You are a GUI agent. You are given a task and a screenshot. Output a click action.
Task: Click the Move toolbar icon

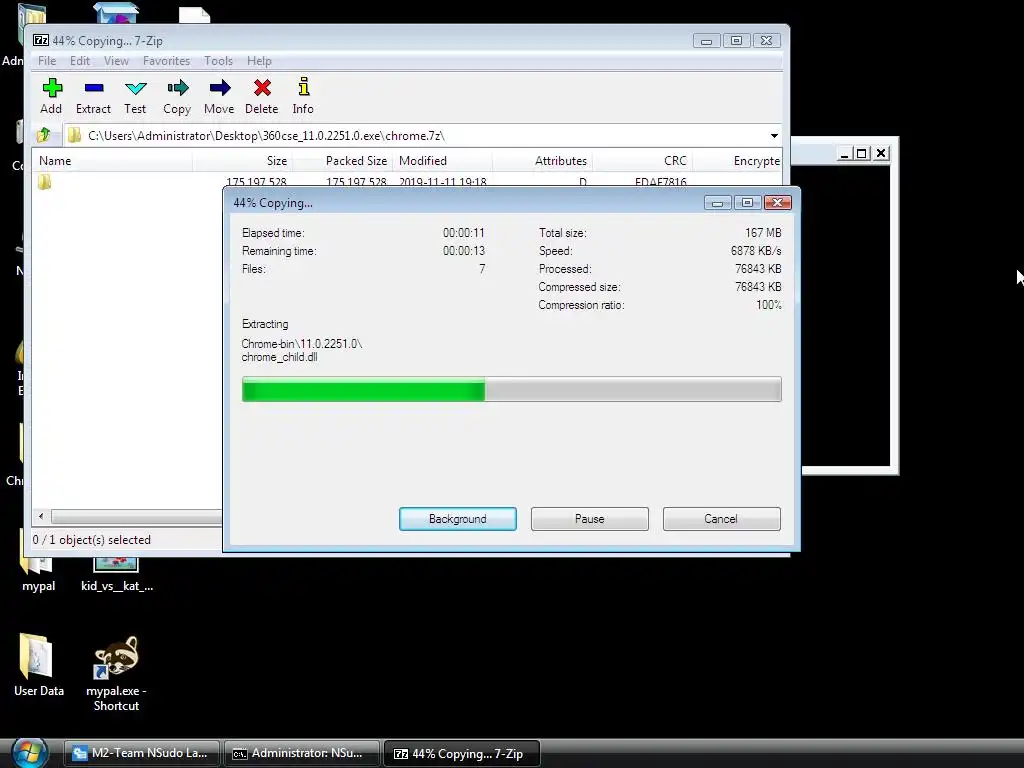pyautogui.click(x=219, y=96)
